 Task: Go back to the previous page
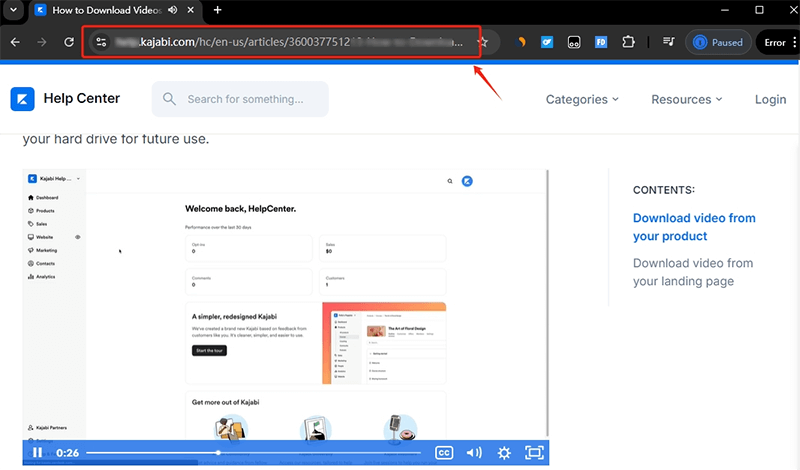coord(15,42)
